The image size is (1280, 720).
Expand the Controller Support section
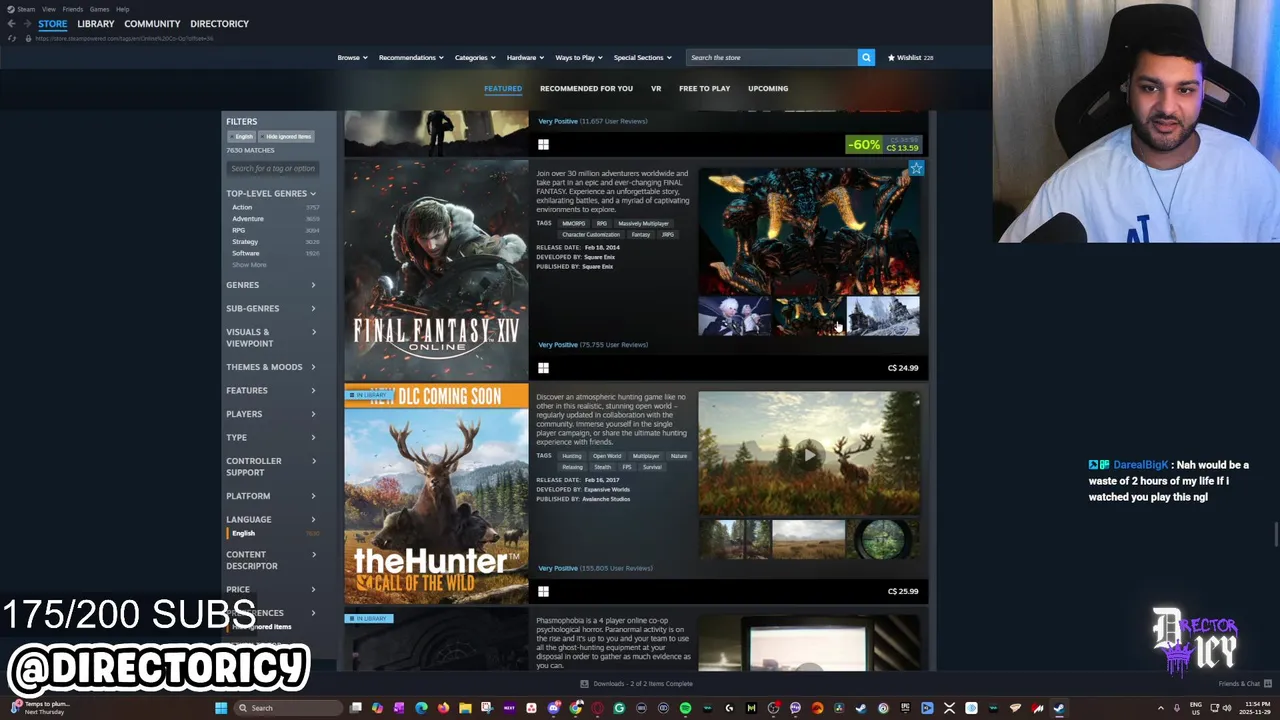click(271, 467)
